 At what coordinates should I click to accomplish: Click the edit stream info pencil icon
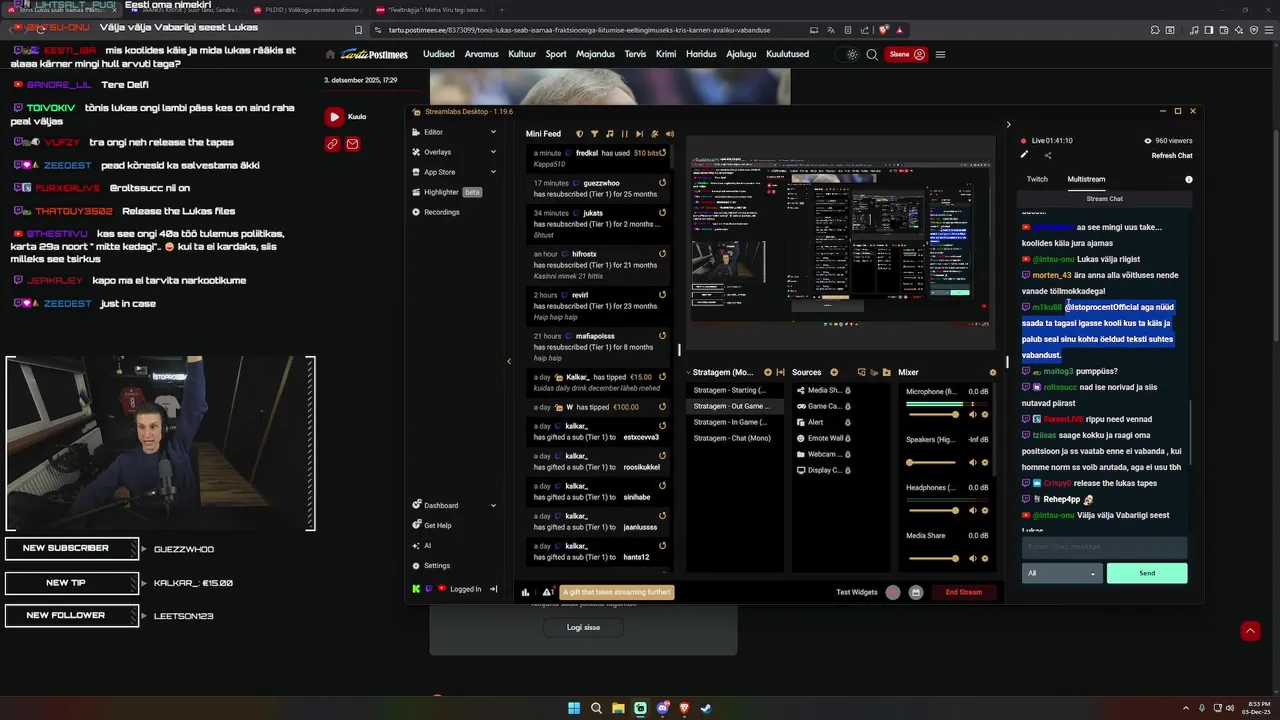coord(1024,155)
